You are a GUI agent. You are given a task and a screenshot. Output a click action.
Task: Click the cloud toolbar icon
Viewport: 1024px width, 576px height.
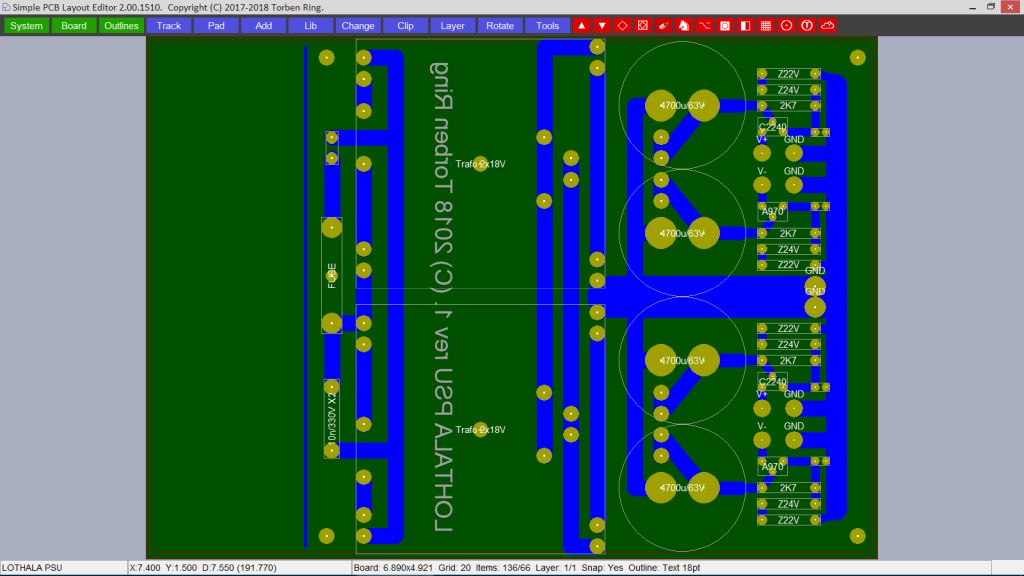pyautogui.click(x=827, y=25)
